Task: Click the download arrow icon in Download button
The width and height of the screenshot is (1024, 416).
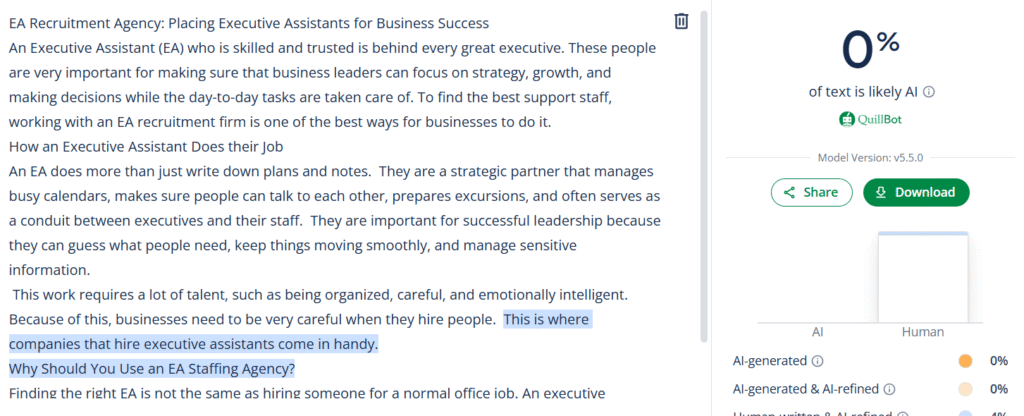Action: click(x=880, y=193)
